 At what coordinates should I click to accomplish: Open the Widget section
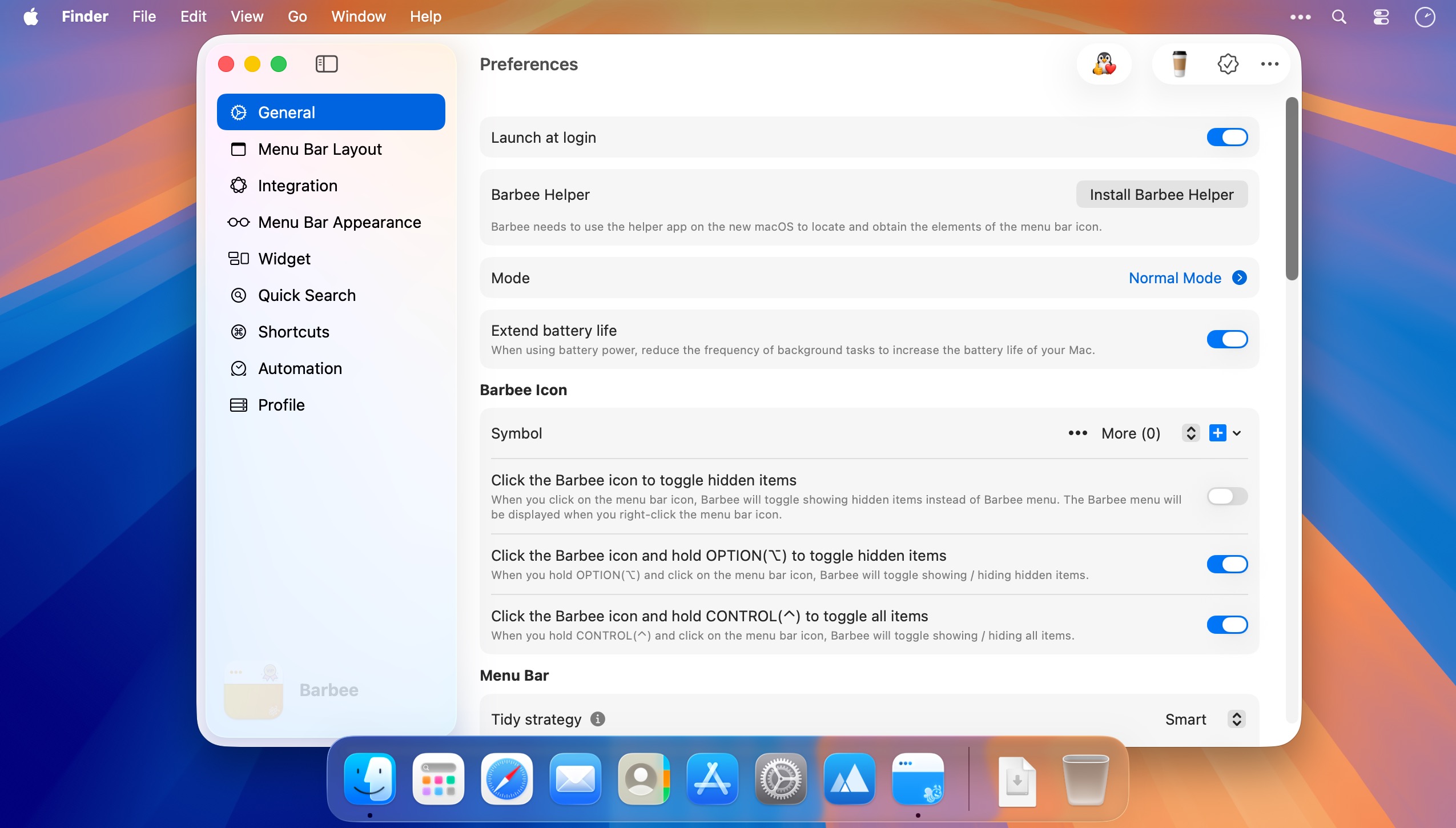point(331,258)
